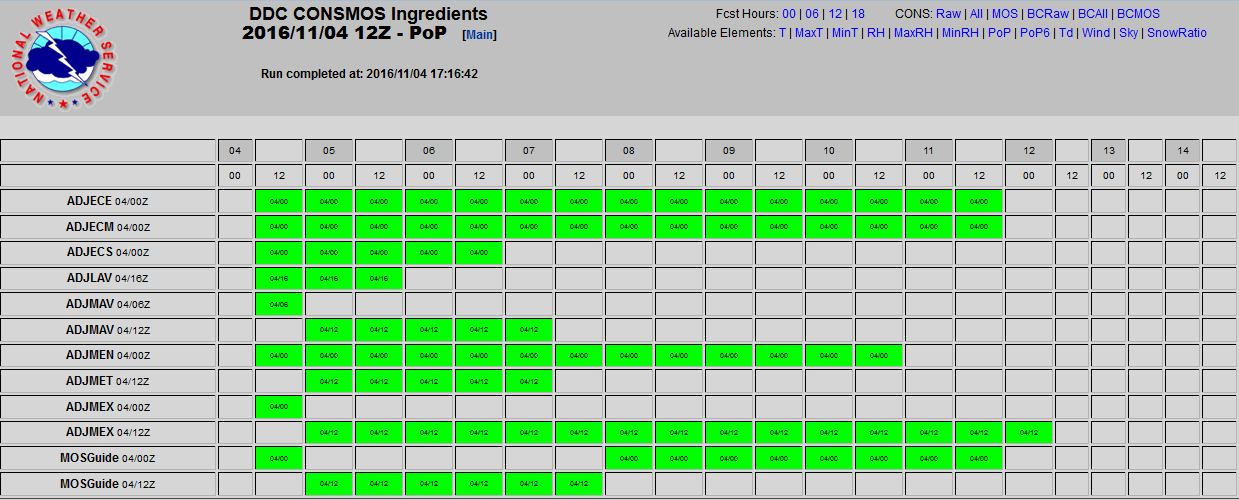View the PoP6 element

click(x=1035, y=33)
